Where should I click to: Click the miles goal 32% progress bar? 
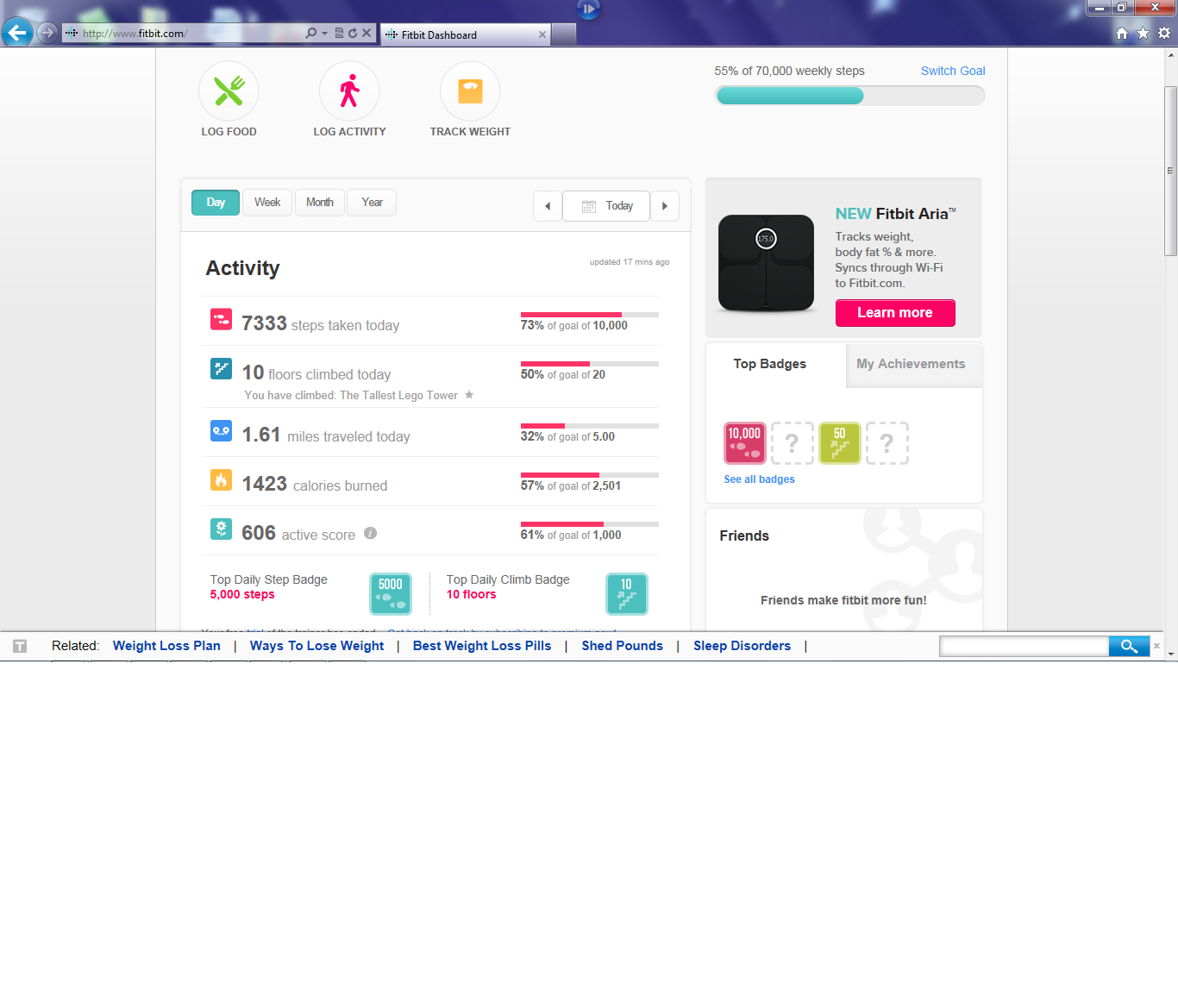[x=590, y=426]
